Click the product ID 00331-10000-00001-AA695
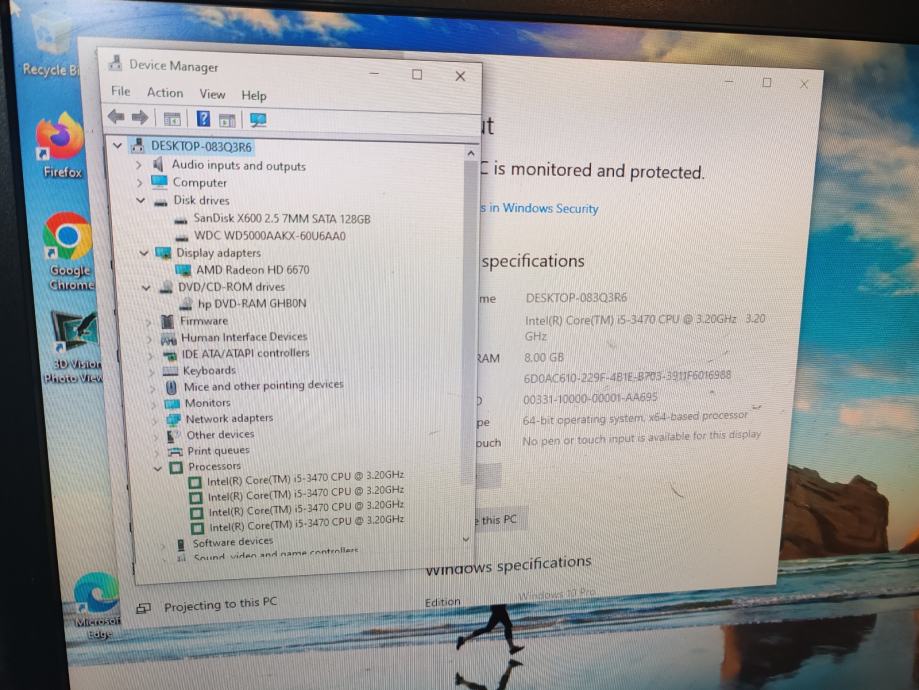The image size is (919, 690). [x=590, y=398]
